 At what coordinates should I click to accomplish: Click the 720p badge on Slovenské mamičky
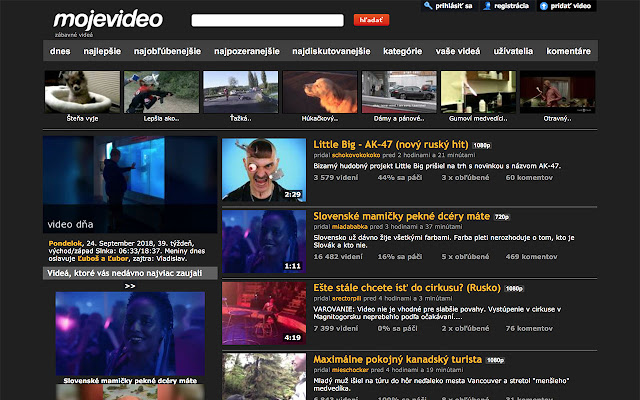pos(502,216)
